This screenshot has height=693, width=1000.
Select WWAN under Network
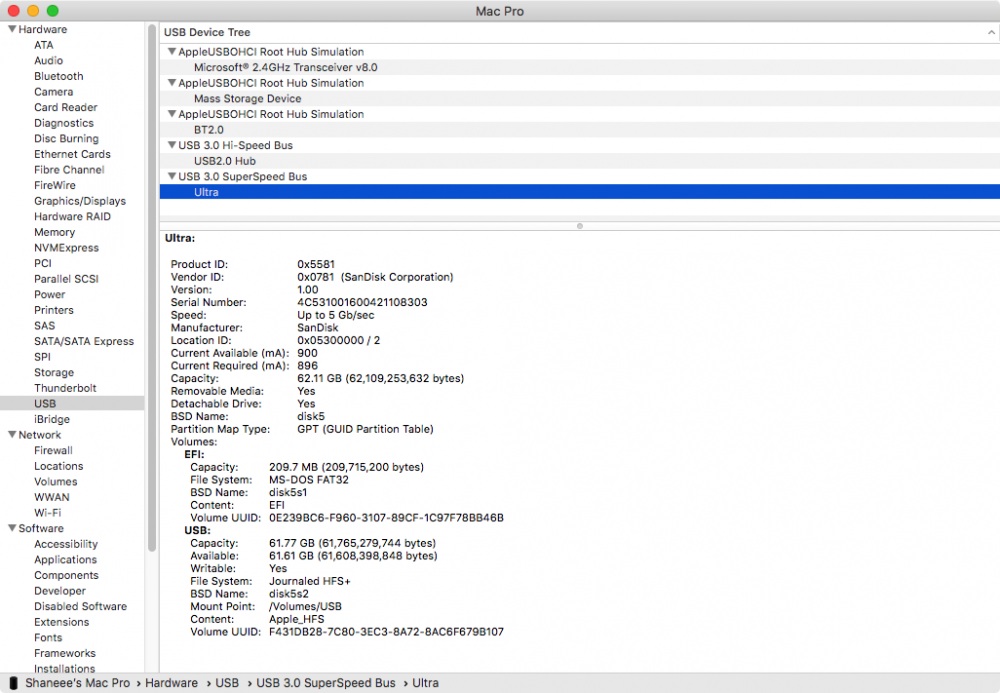pos(52,497)
